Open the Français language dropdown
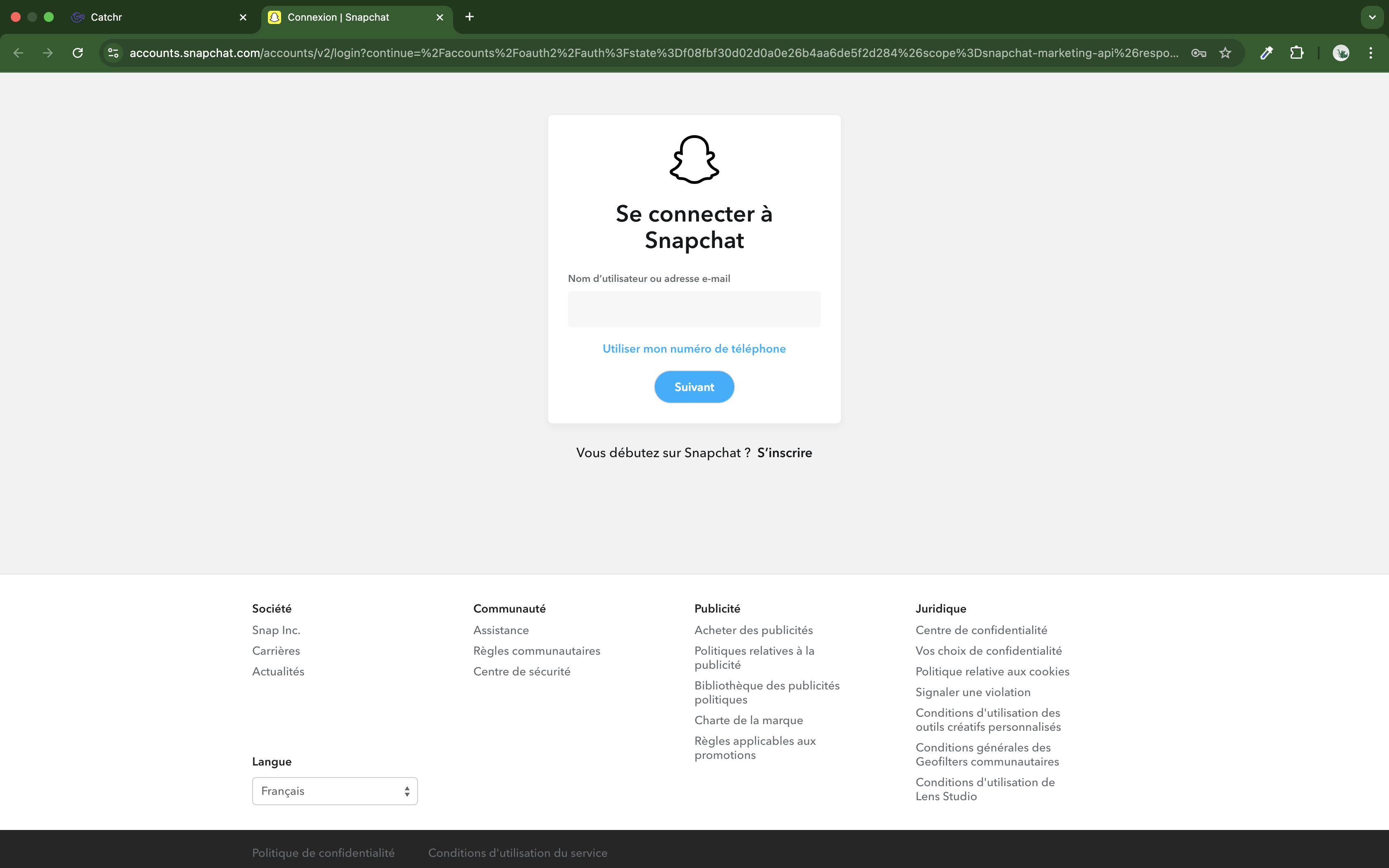Screen dimensions: 1389x868 (334, 791)
